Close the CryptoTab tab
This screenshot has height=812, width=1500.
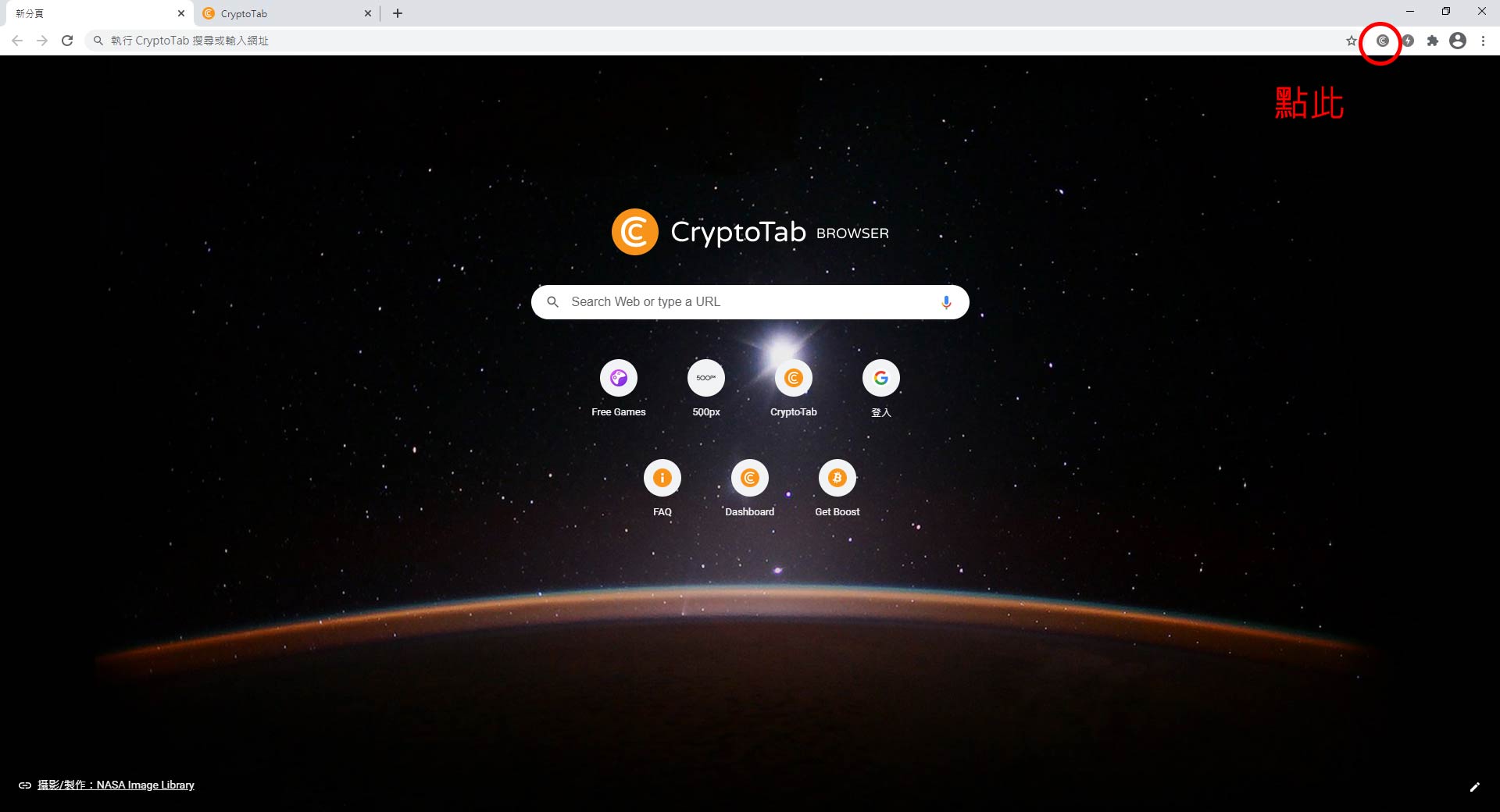point(368,13)
